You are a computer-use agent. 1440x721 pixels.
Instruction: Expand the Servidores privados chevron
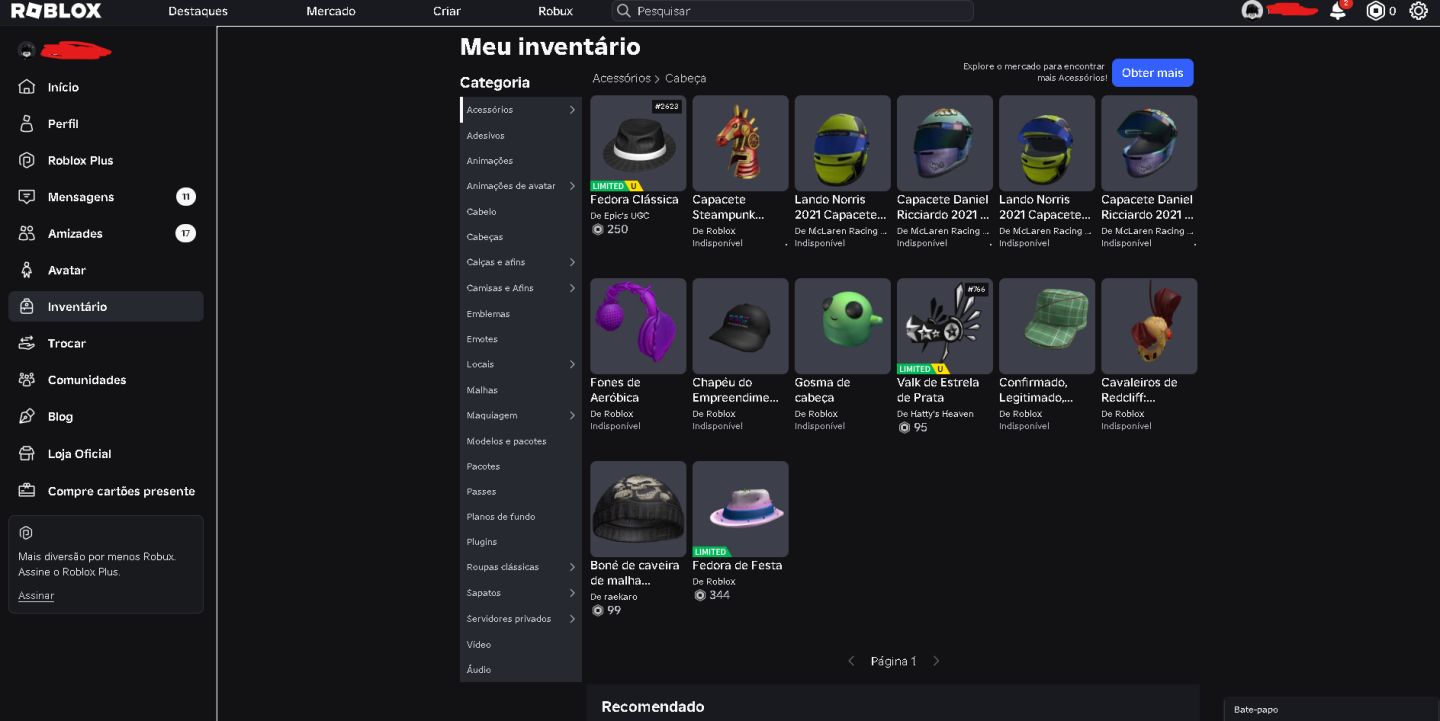click(572, 619)
